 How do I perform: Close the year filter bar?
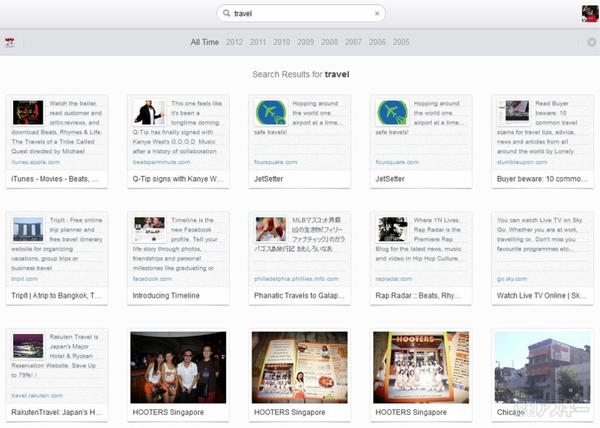(x=592, y=42)
